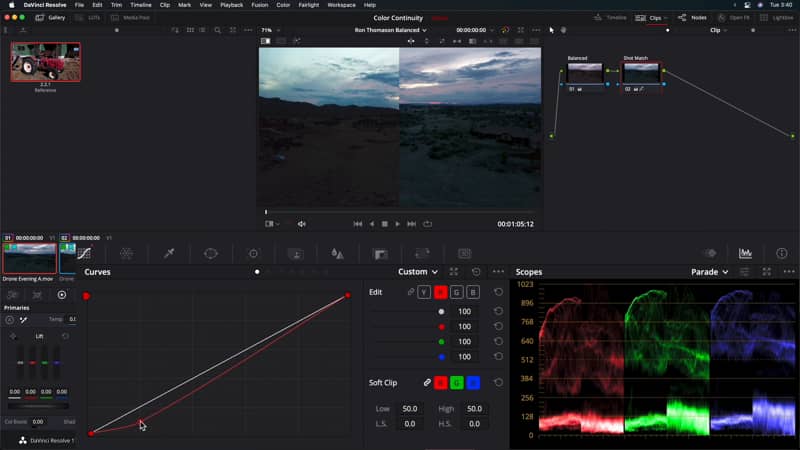Open the Parade scope type dropdown

pos(709,272)
